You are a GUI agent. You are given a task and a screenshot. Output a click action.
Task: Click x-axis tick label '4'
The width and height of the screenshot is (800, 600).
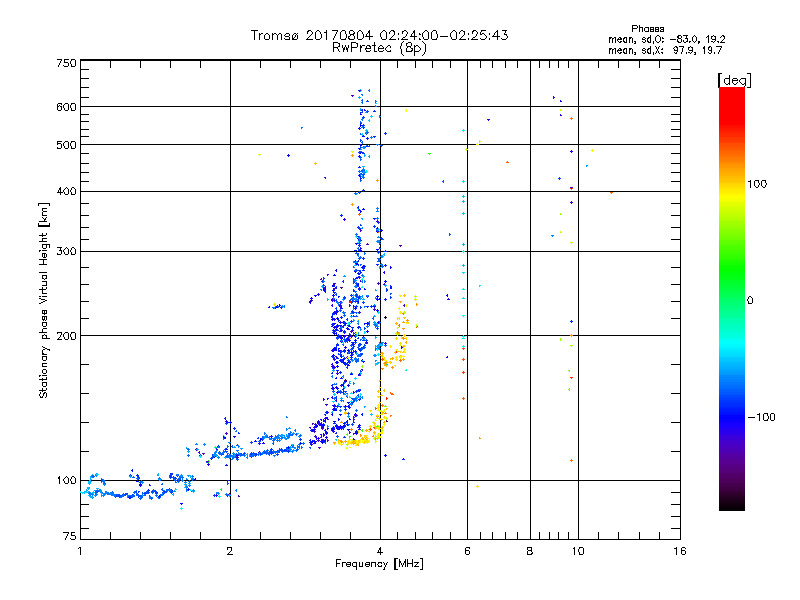380,551
